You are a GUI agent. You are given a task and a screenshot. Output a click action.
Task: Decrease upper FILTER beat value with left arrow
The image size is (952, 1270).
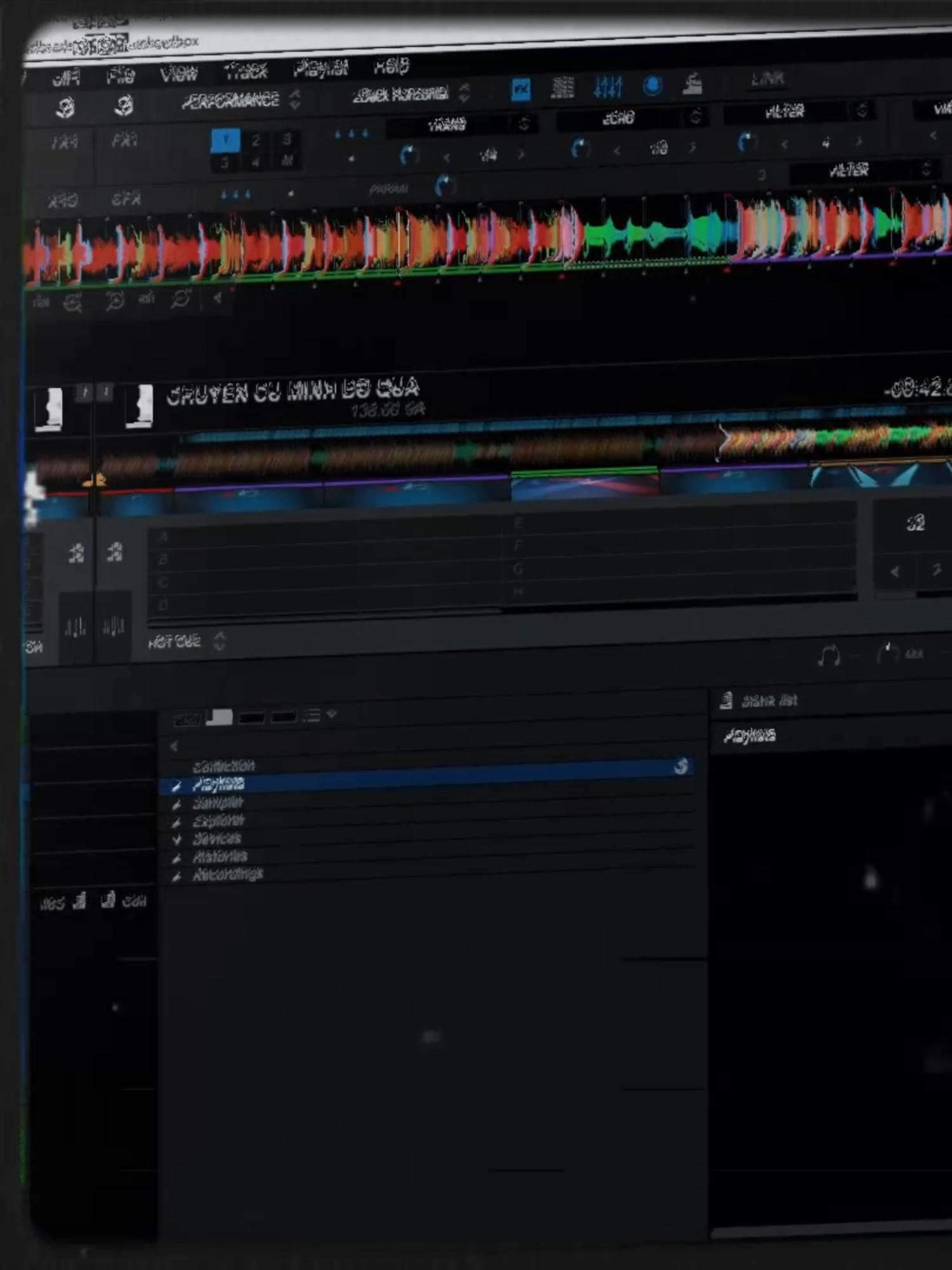click(x=784, y=144)
